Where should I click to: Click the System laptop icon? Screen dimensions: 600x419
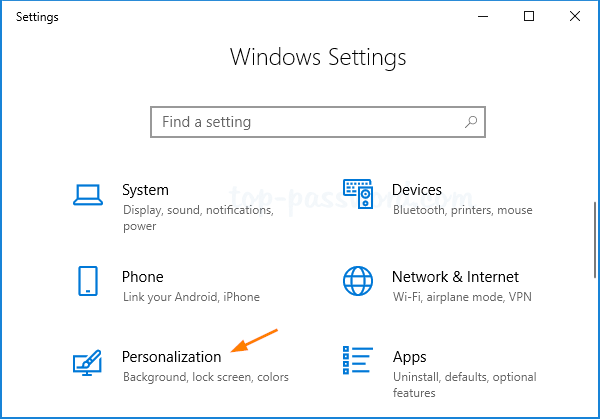click(88, 194)
